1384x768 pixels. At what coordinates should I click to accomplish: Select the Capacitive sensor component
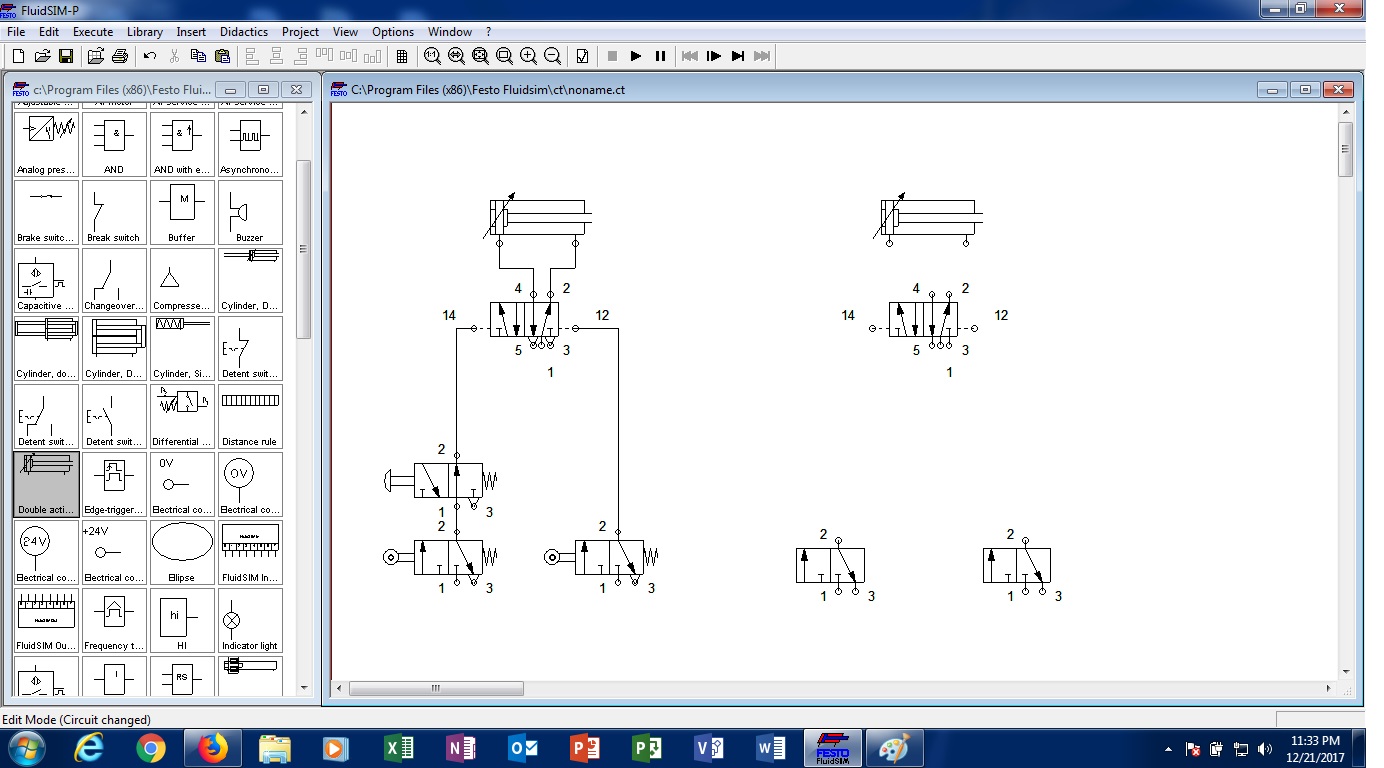[x=46, y=280]
